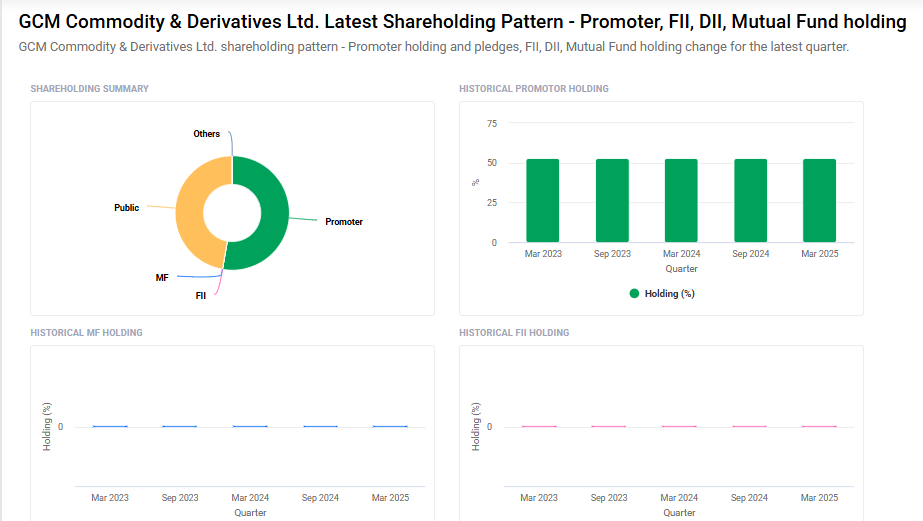Click the Historical FII Holding heading
This screenshot has height=521, width=923.
(x=514, y=333)
